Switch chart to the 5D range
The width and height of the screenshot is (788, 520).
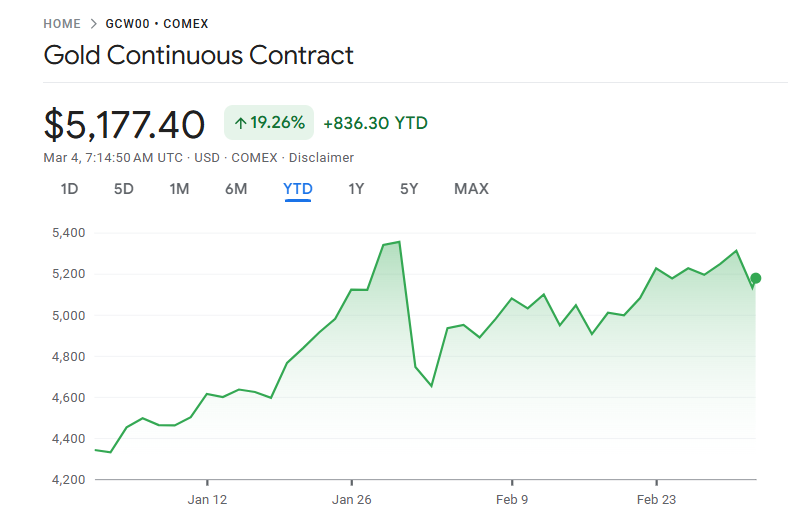click(x=124, y=189)
